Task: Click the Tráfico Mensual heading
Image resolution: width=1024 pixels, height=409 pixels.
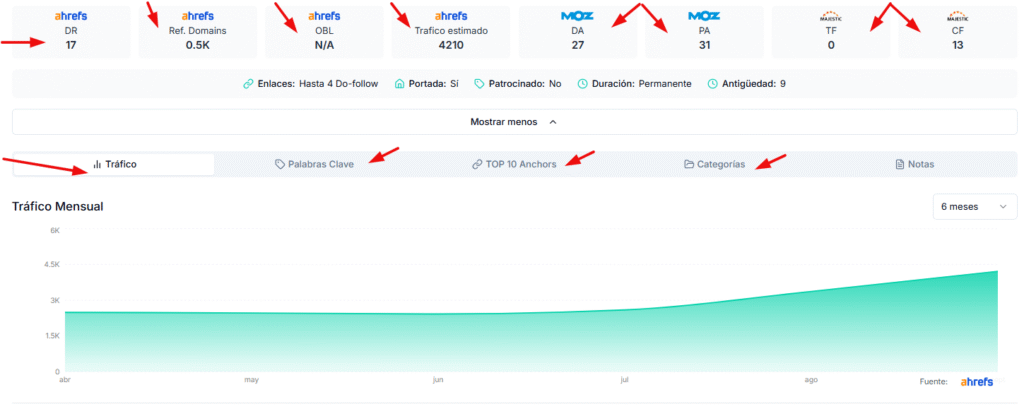Action: point(57,206)
